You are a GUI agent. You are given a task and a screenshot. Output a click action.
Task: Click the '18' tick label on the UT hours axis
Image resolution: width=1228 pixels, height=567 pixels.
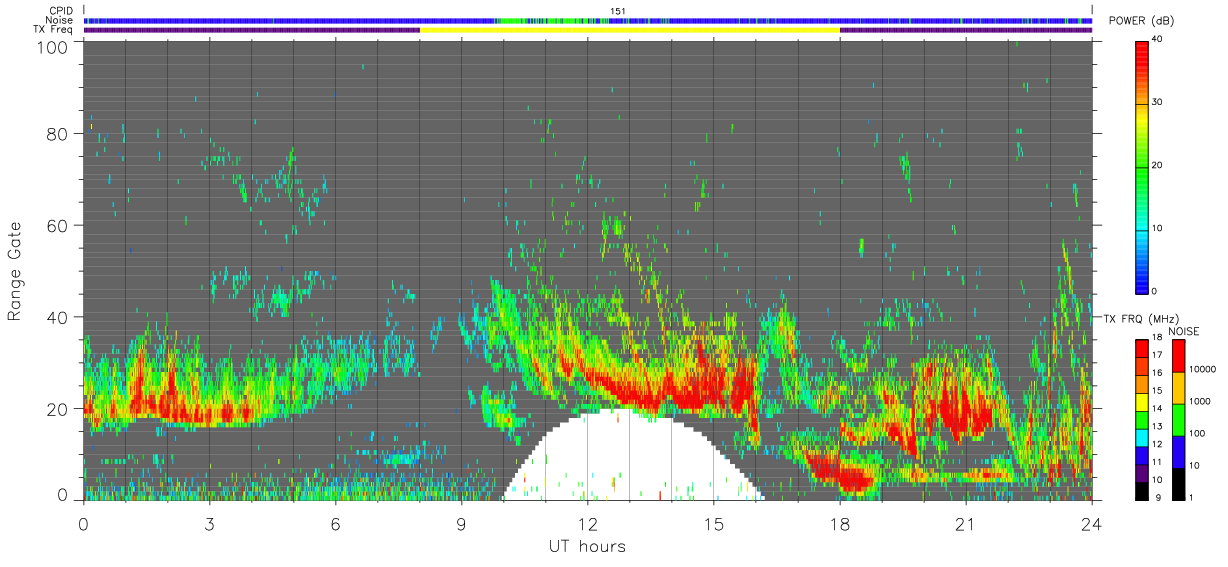[x=840, y=523]
